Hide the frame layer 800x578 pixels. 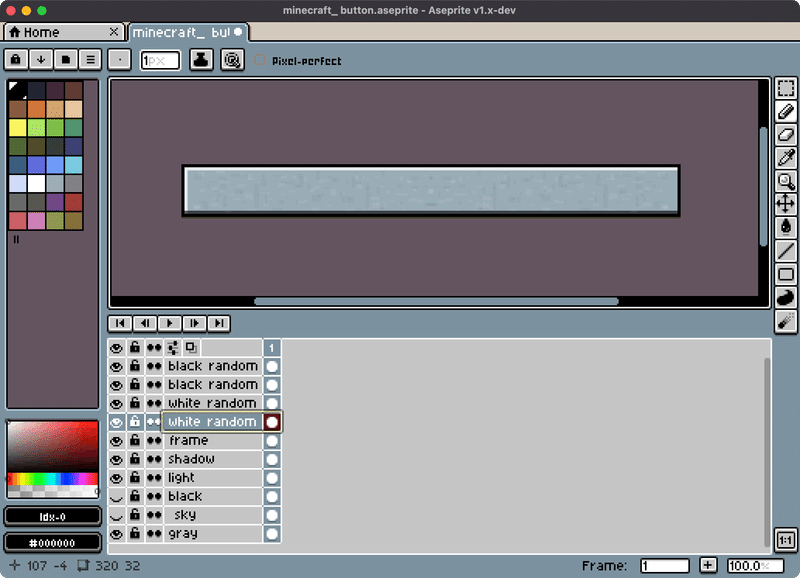tap(116, 441)
